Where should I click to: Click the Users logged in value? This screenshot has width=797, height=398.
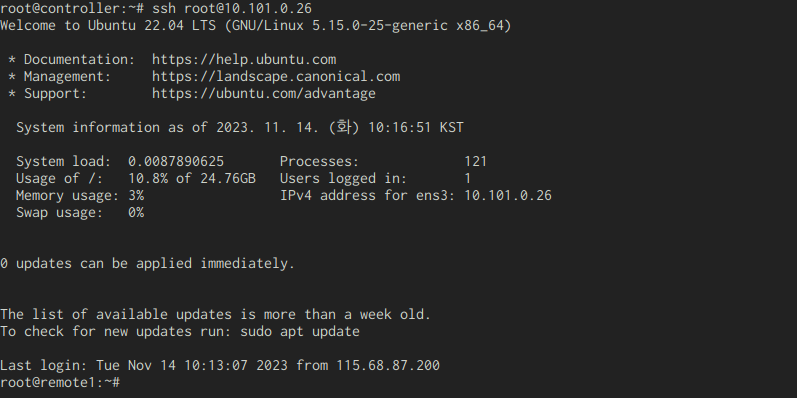coord(468,178)
